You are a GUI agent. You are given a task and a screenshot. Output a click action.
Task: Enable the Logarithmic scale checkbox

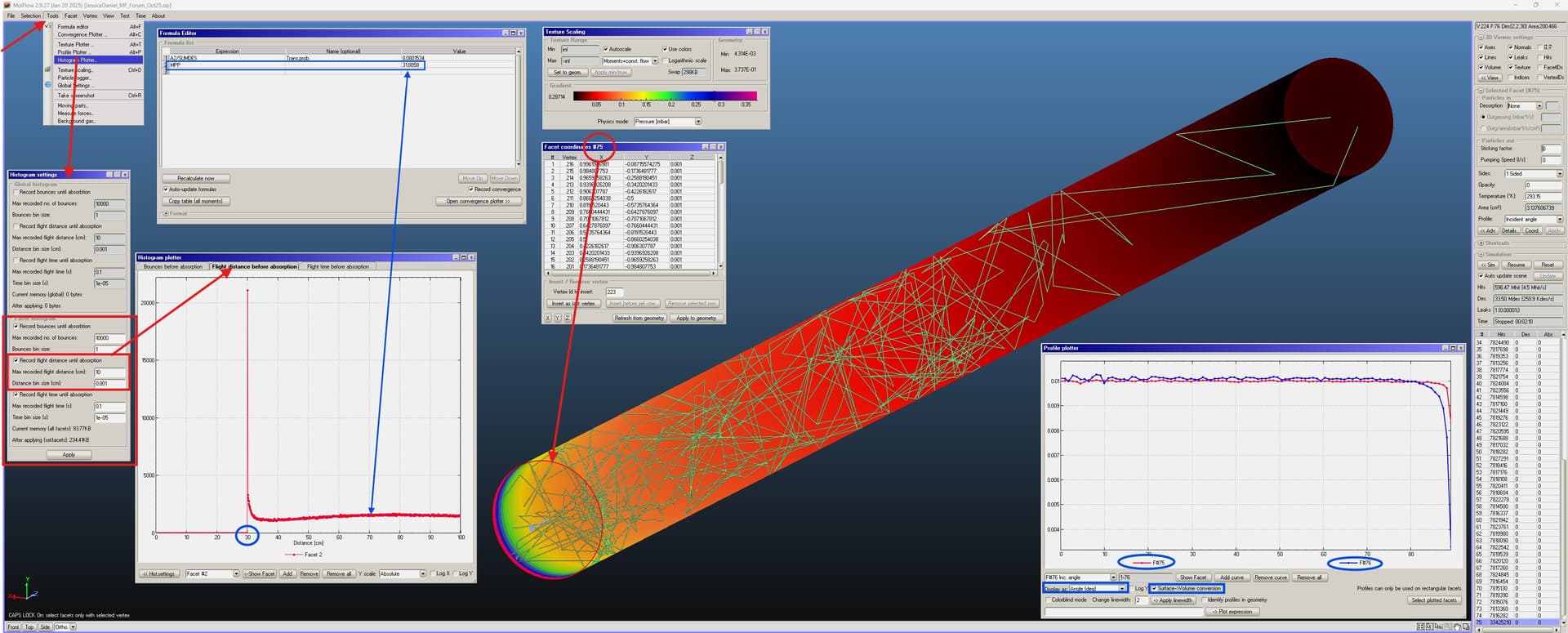(665, 60)
